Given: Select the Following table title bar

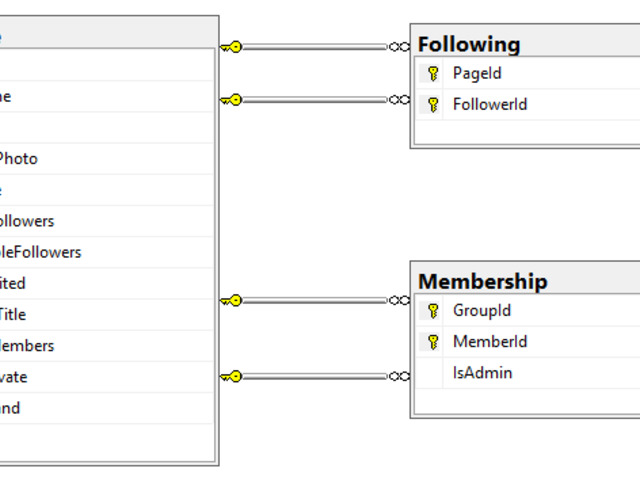Looking at the screenshot, I should (525, 44).
